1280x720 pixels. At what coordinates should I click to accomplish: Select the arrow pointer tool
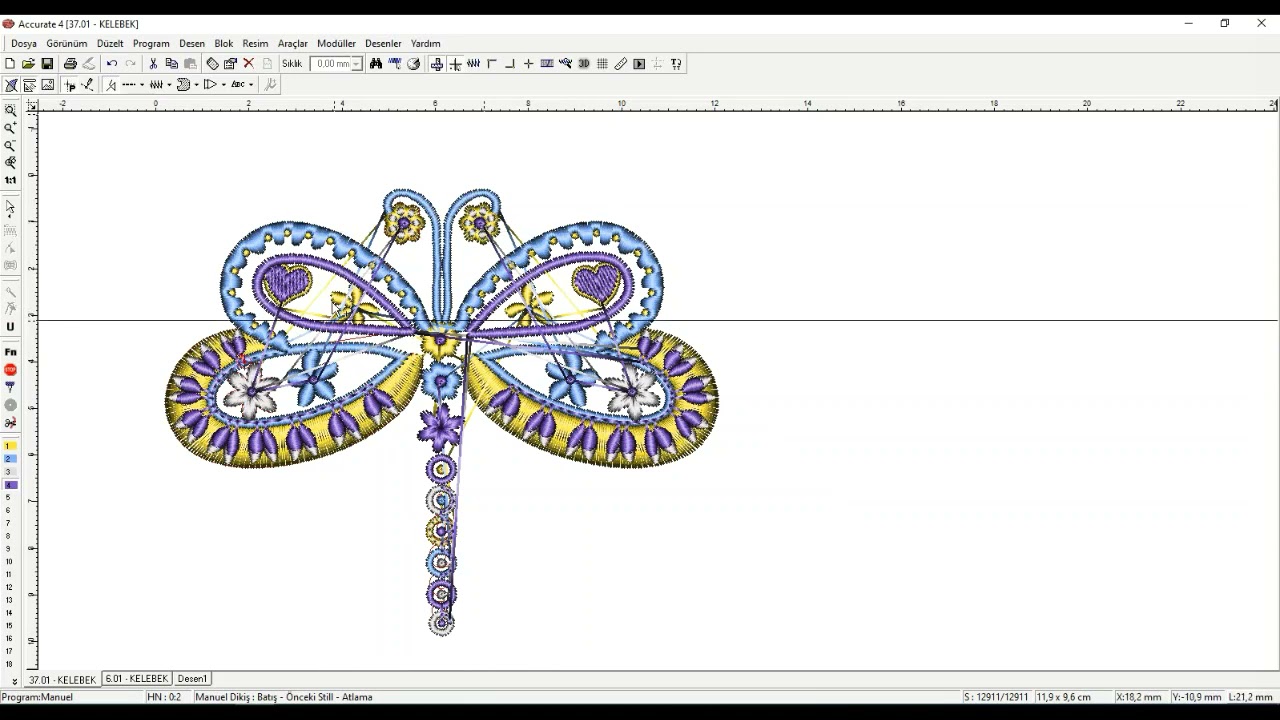pos(11,208)
